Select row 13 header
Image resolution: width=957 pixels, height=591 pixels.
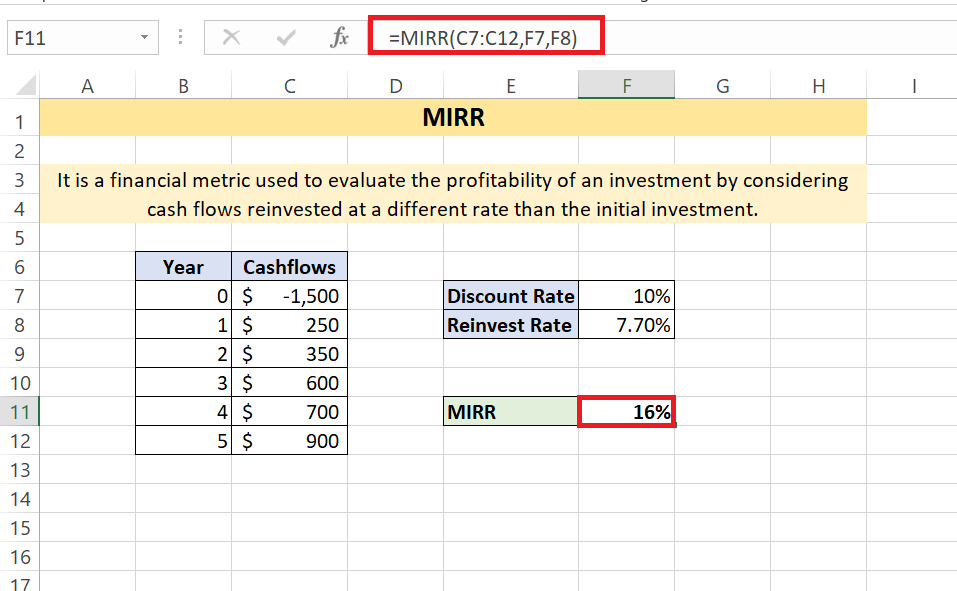click(20, 470)
